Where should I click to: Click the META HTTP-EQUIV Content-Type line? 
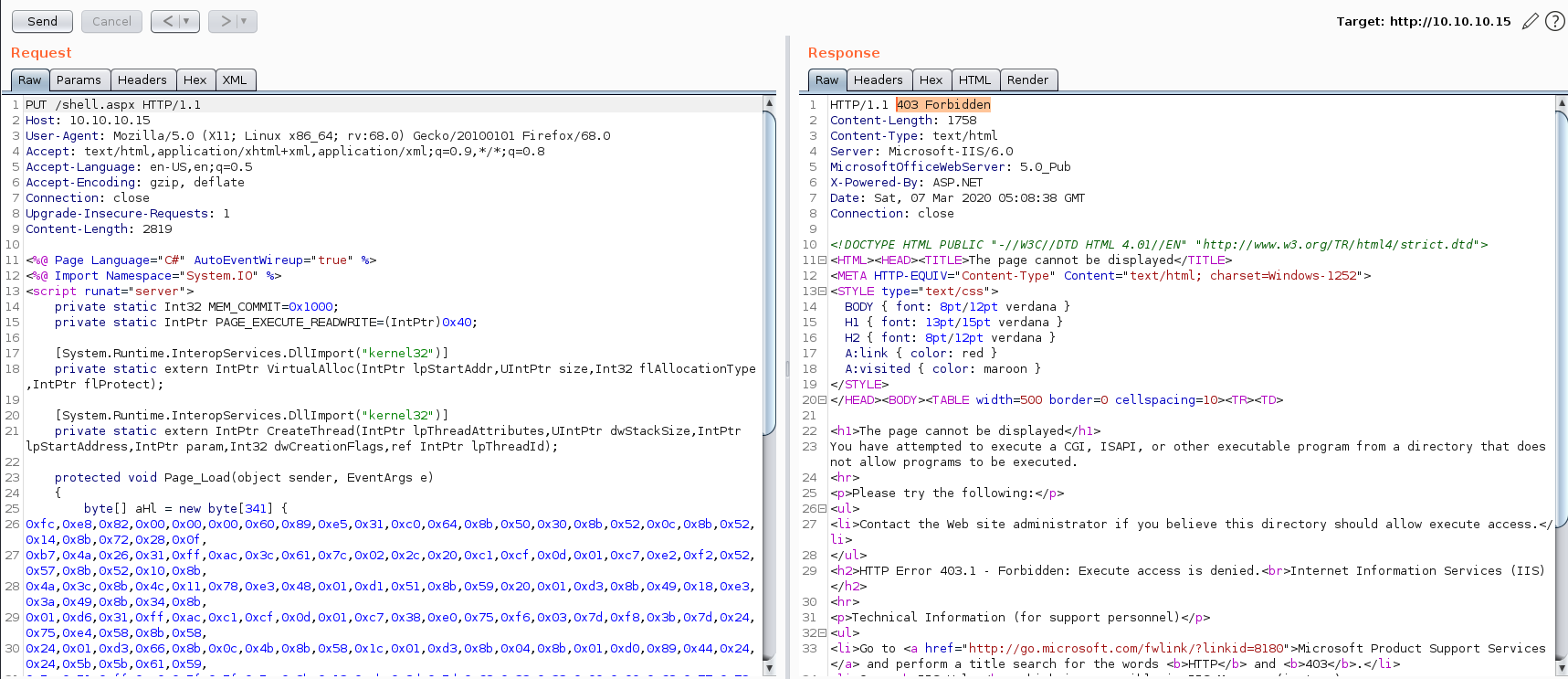pyautogui.click(x=1100, y=276)
